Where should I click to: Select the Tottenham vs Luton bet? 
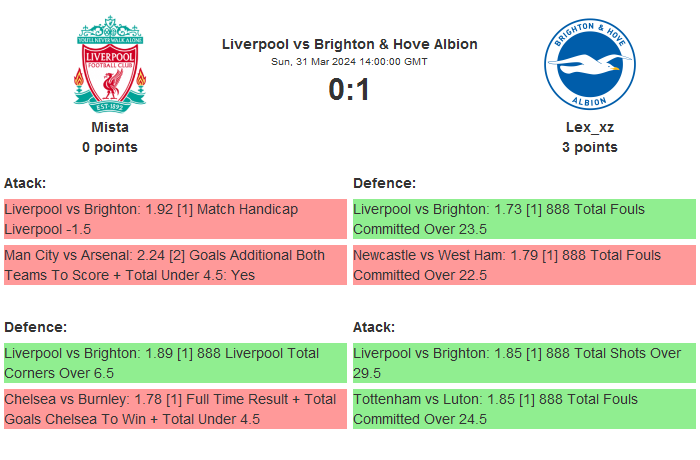522,409
